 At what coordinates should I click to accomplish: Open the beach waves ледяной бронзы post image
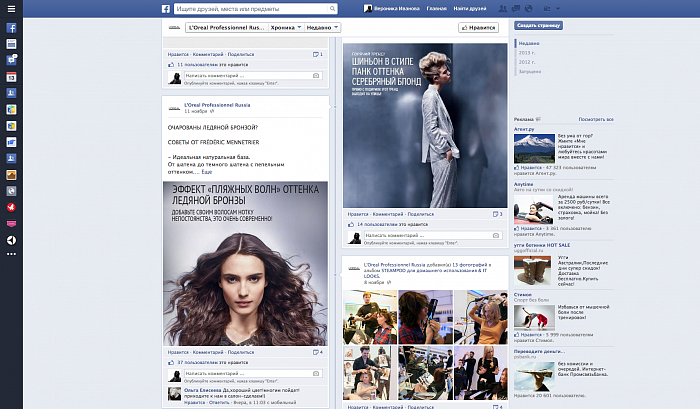(x=246, y=263)
